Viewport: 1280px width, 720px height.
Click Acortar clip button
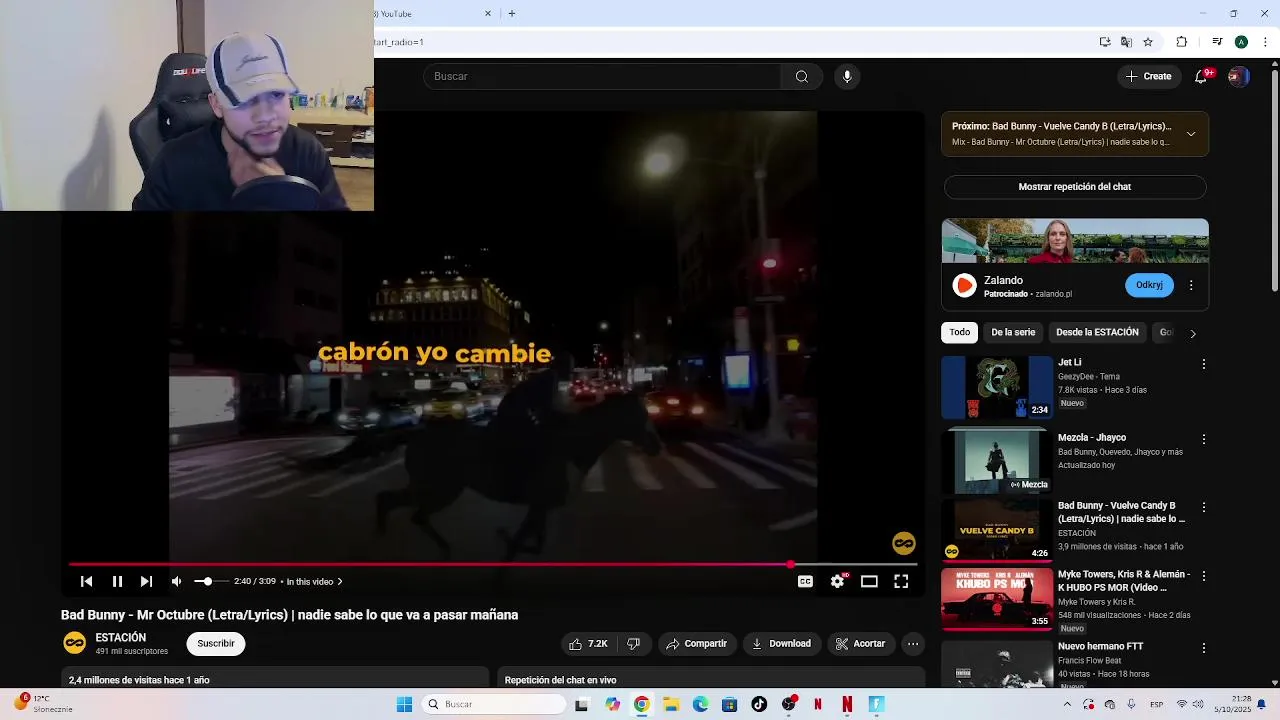tap(861, 644)
